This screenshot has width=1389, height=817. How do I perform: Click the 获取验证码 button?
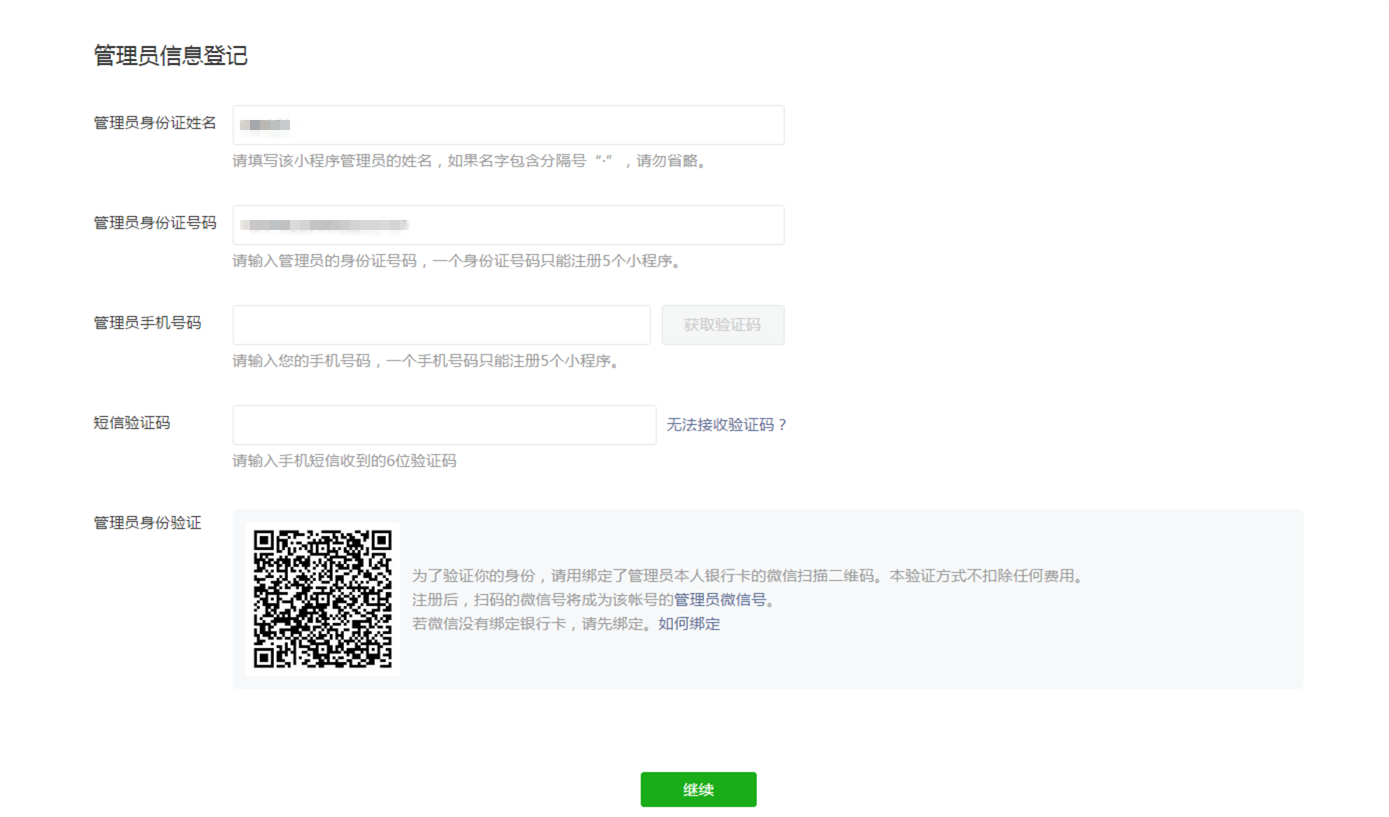pos(722,325)
